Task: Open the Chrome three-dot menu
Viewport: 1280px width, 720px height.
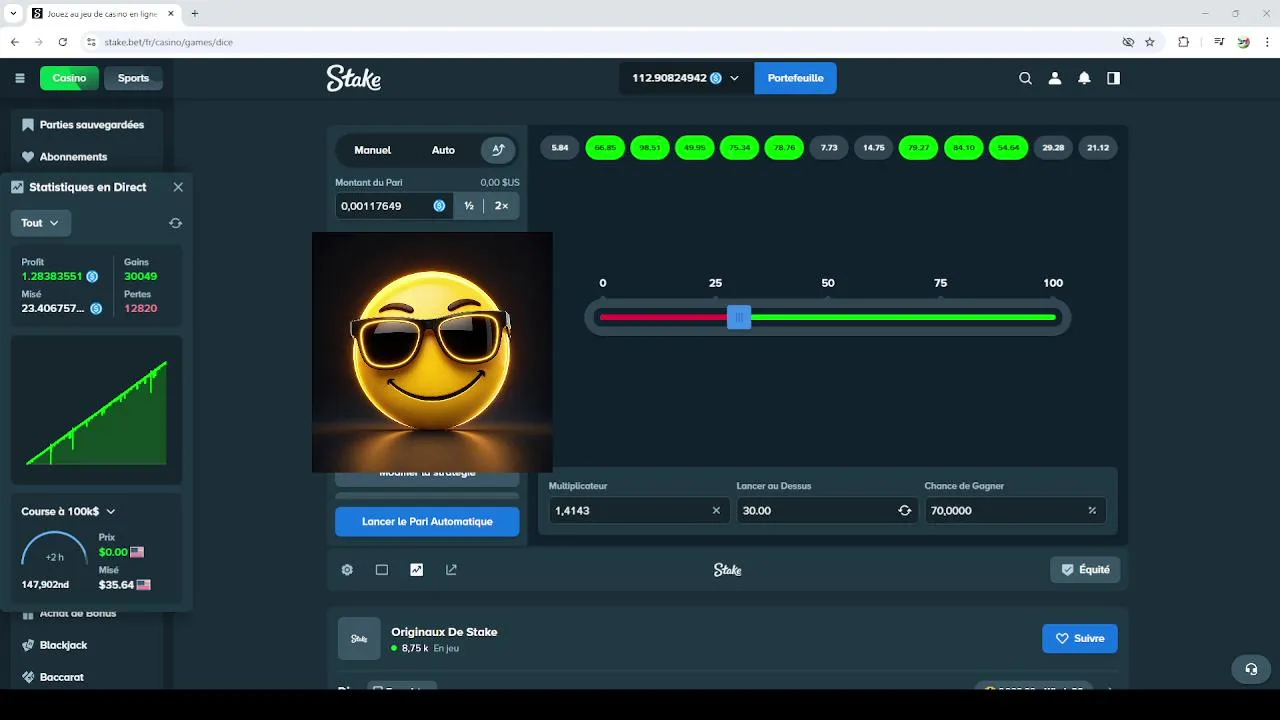Action: coord(1268,42)
